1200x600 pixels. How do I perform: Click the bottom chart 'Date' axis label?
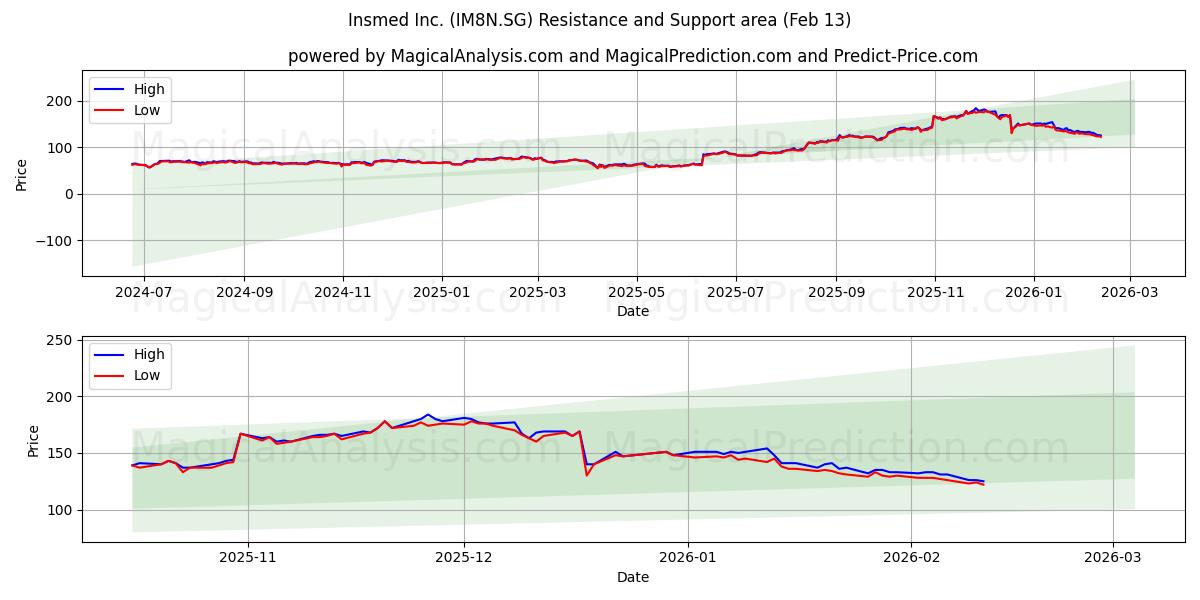coord(633,577)
